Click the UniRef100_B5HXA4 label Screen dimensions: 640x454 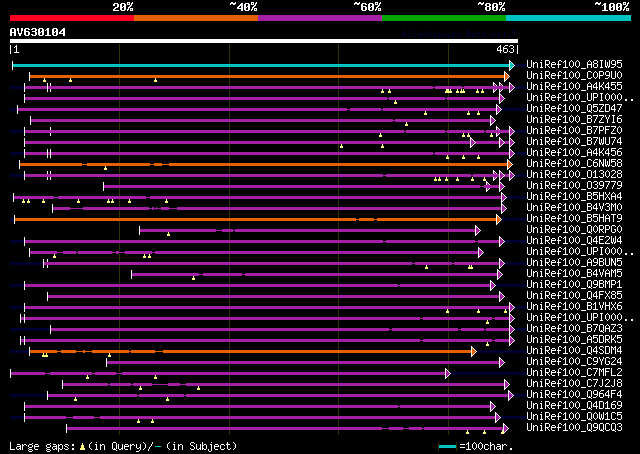[x=574, y=197]
